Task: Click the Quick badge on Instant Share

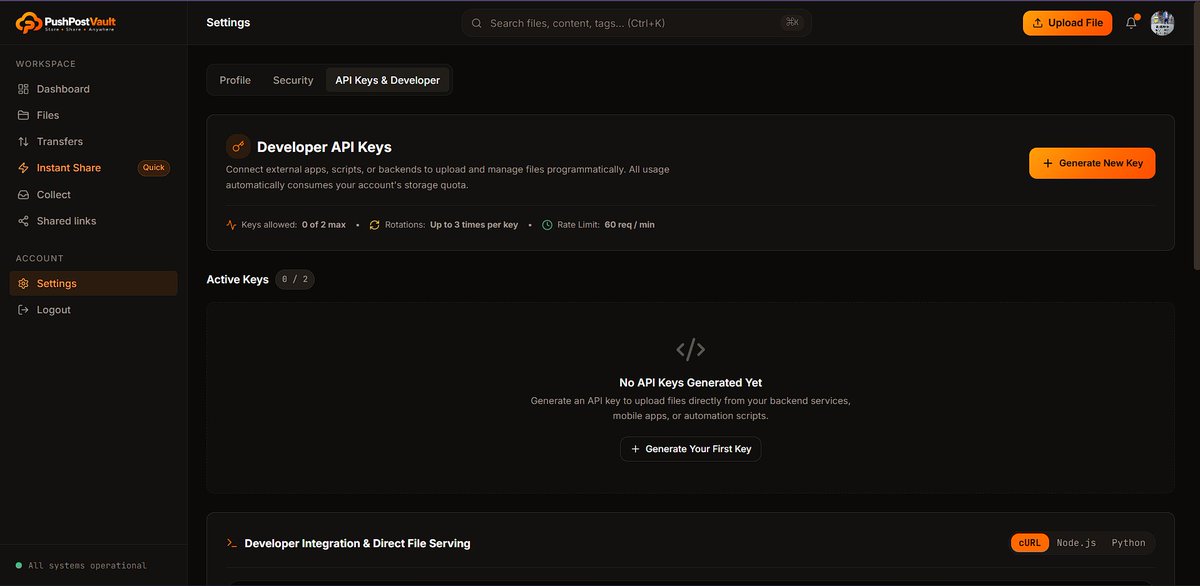Action: click(x=154, y=168)
